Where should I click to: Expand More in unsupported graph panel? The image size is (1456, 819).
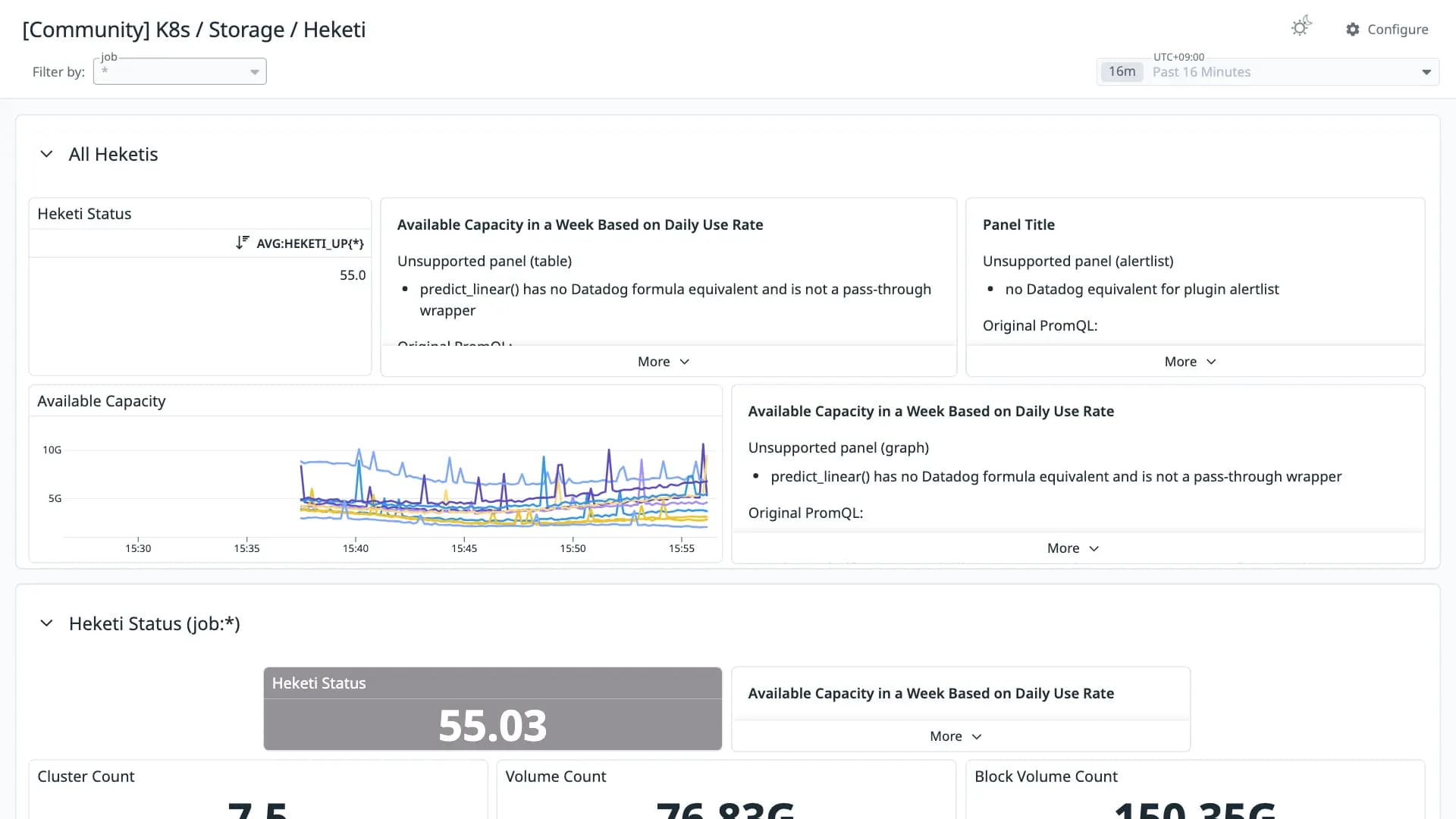(x=1073, y=548)
